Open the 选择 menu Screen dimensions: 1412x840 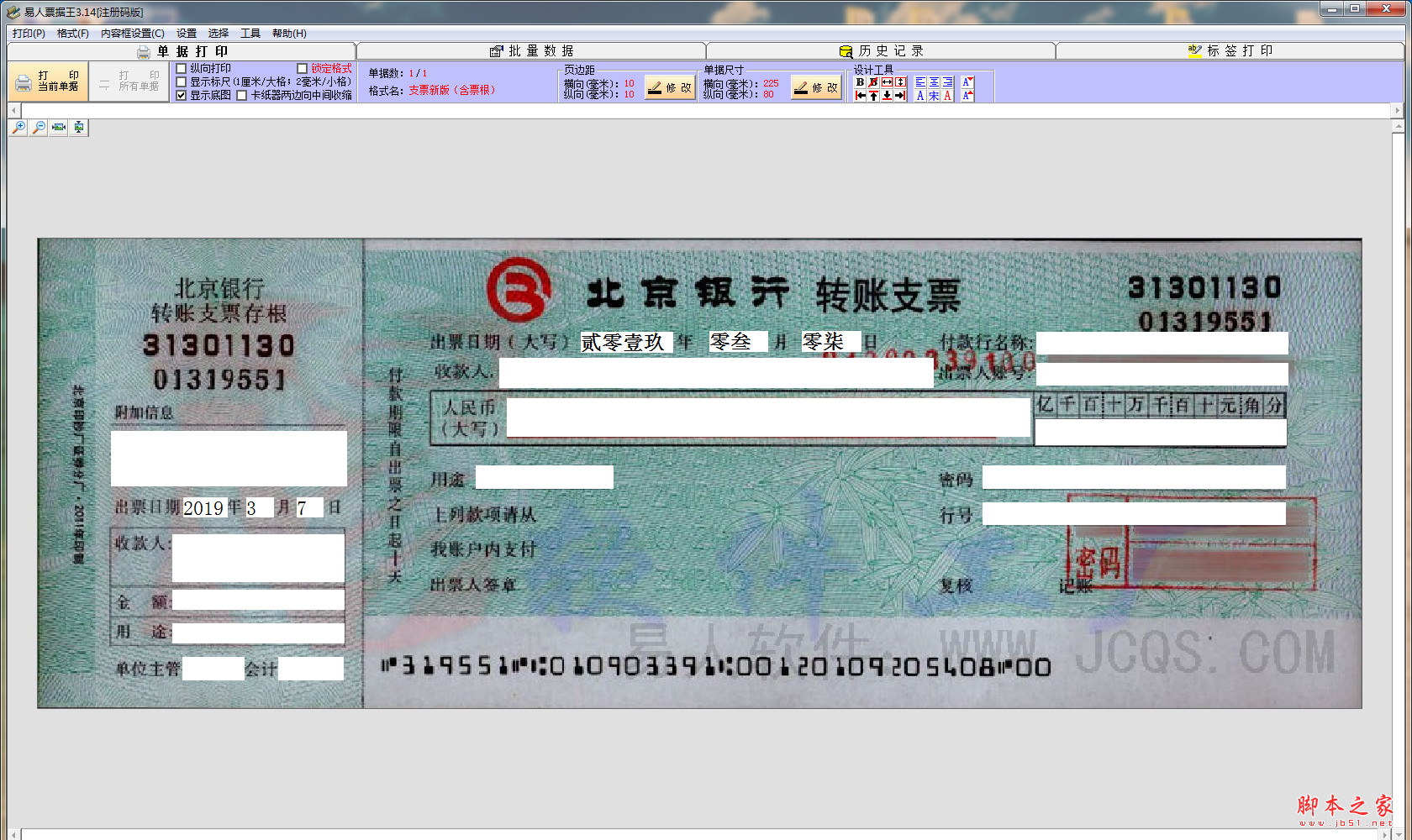click(x=219, y=34)
